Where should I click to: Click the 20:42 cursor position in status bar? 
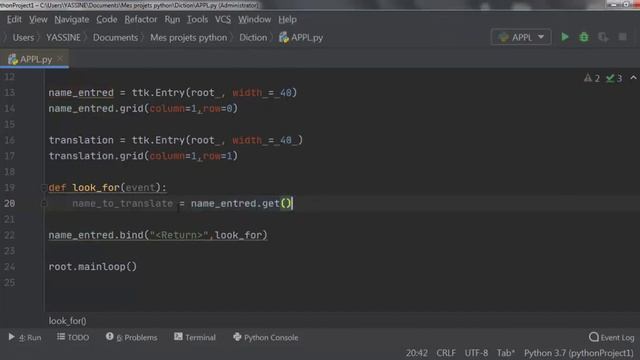[416, 353]
